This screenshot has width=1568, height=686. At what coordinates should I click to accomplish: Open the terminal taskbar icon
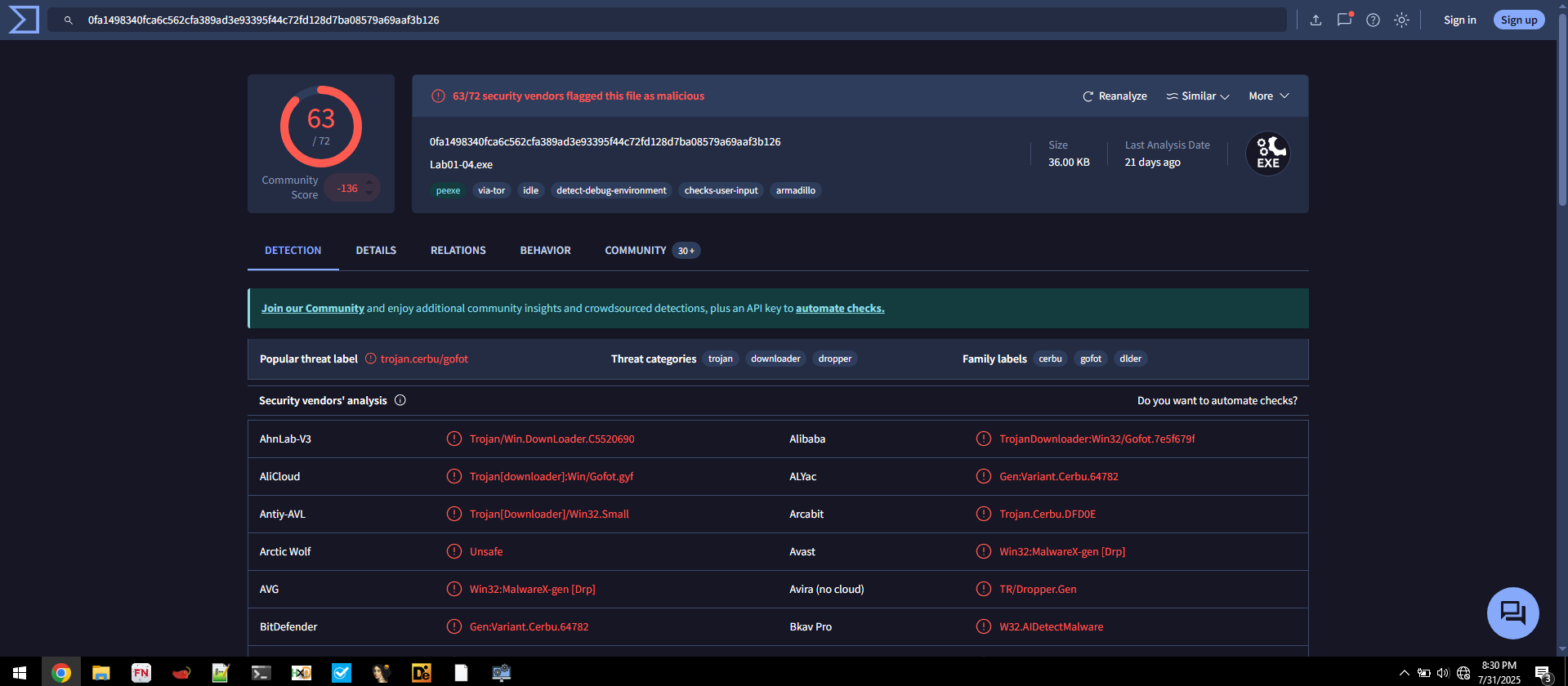coord(261,673)
